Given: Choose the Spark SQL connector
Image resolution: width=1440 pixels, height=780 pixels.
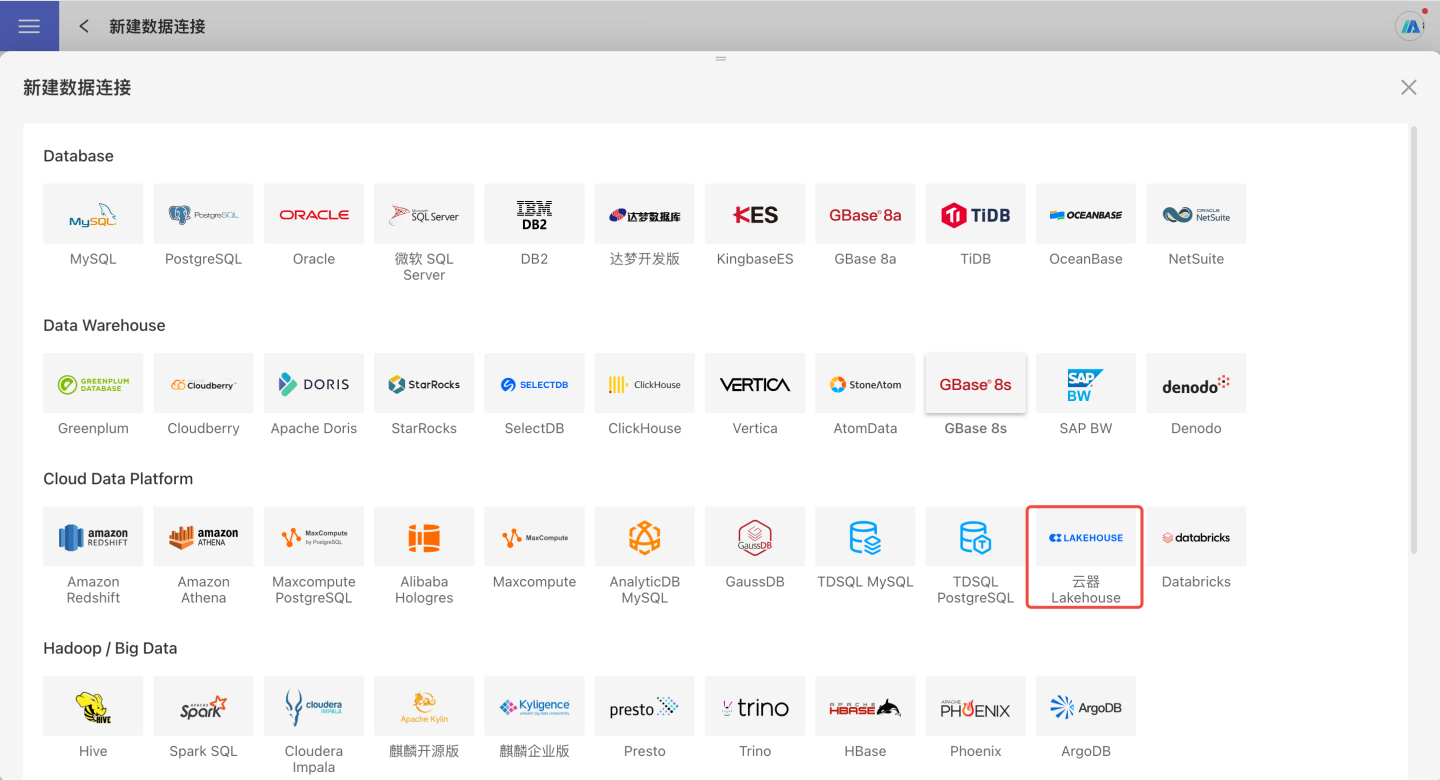Looking at the screenshot, I should (x=203, y=708).
